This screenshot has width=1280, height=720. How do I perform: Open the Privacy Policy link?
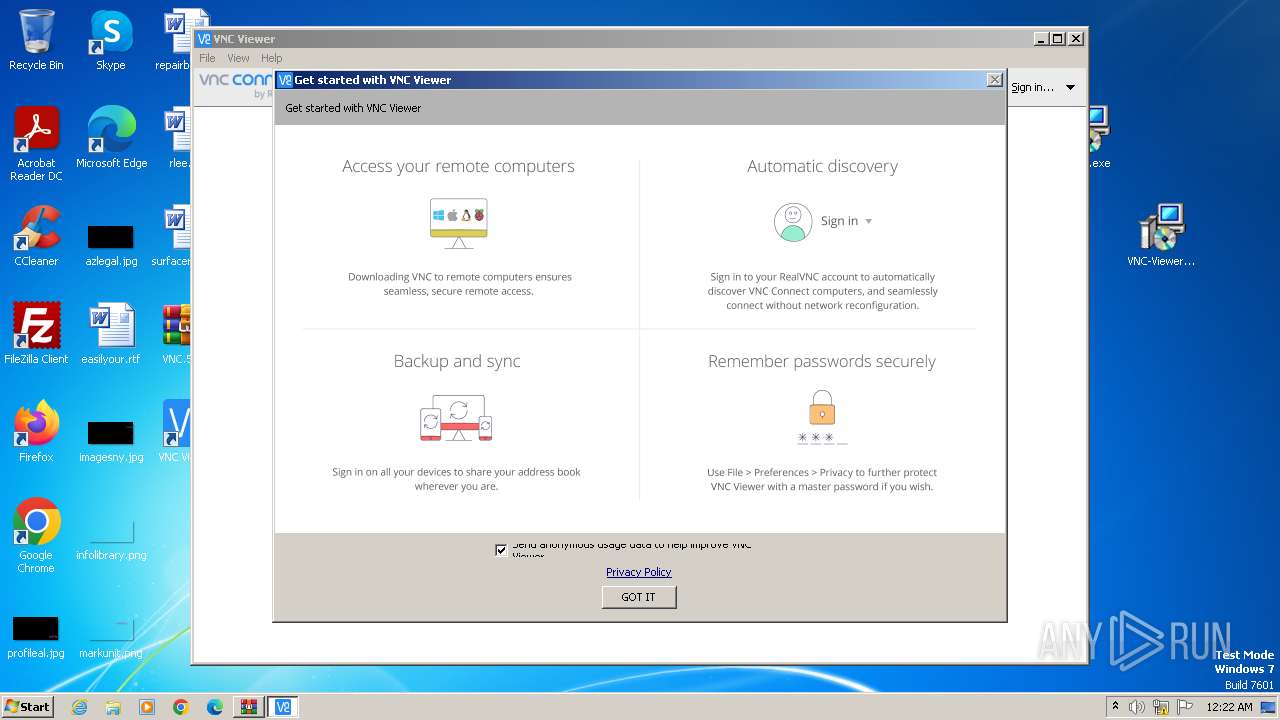(x=638, y=572)
